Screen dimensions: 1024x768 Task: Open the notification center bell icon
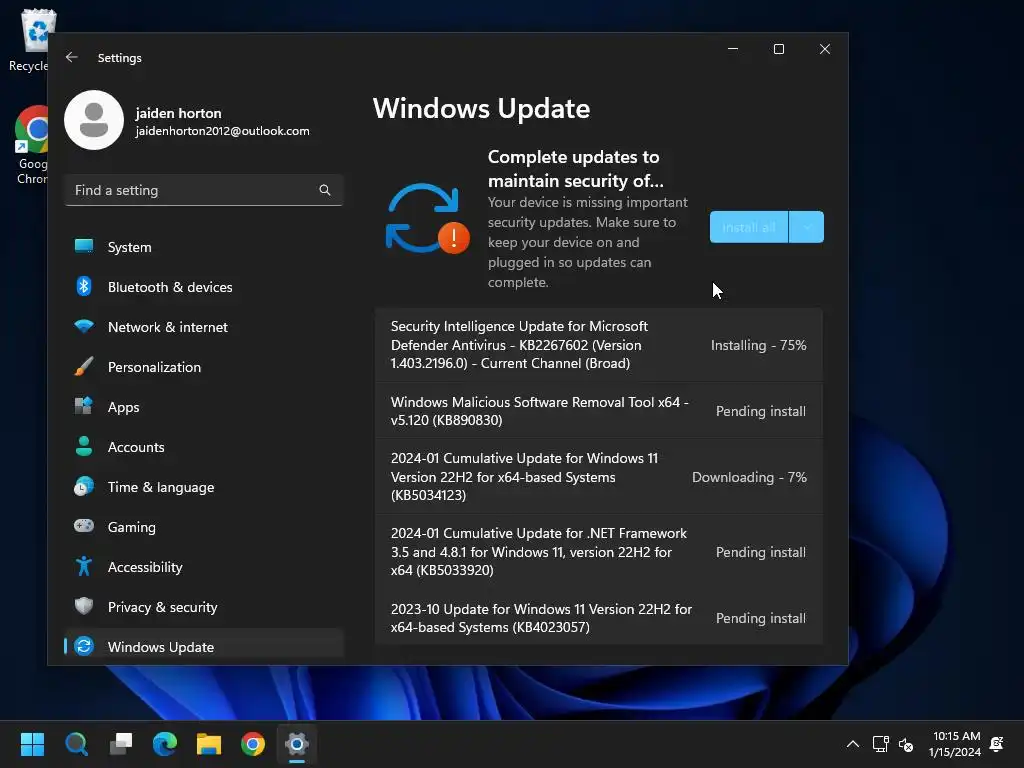997,744
